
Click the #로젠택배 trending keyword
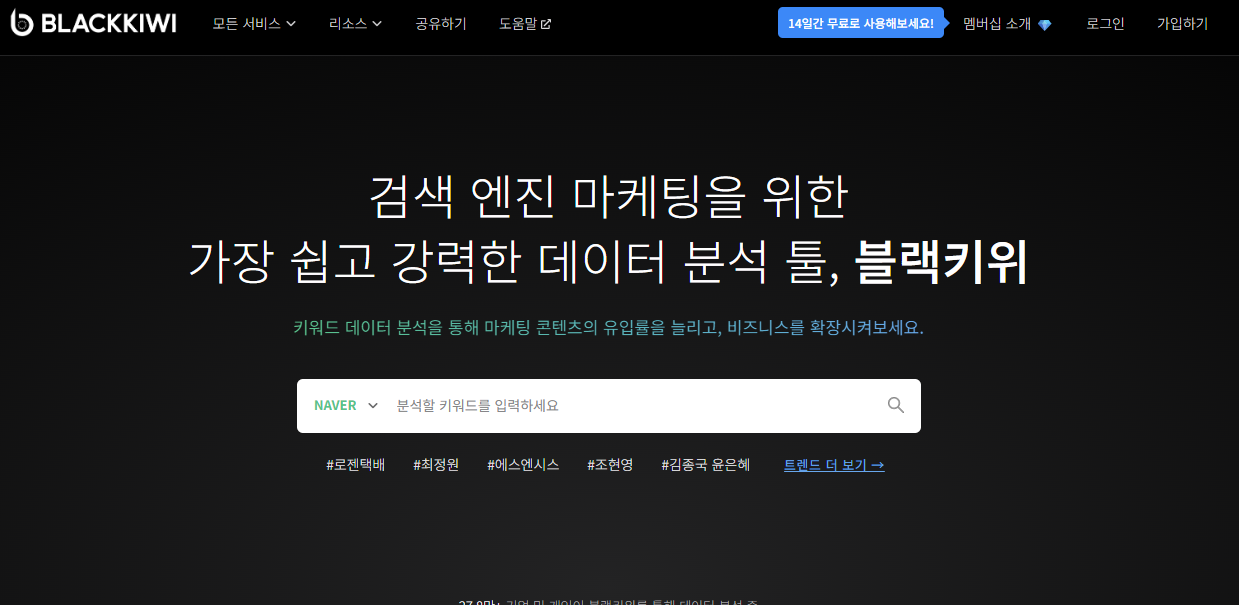click(x=355, y=464)
